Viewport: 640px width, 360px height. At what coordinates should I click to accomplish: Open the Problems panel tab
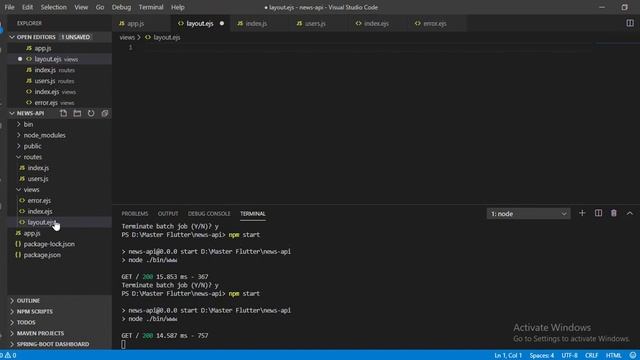click(135, 214)
